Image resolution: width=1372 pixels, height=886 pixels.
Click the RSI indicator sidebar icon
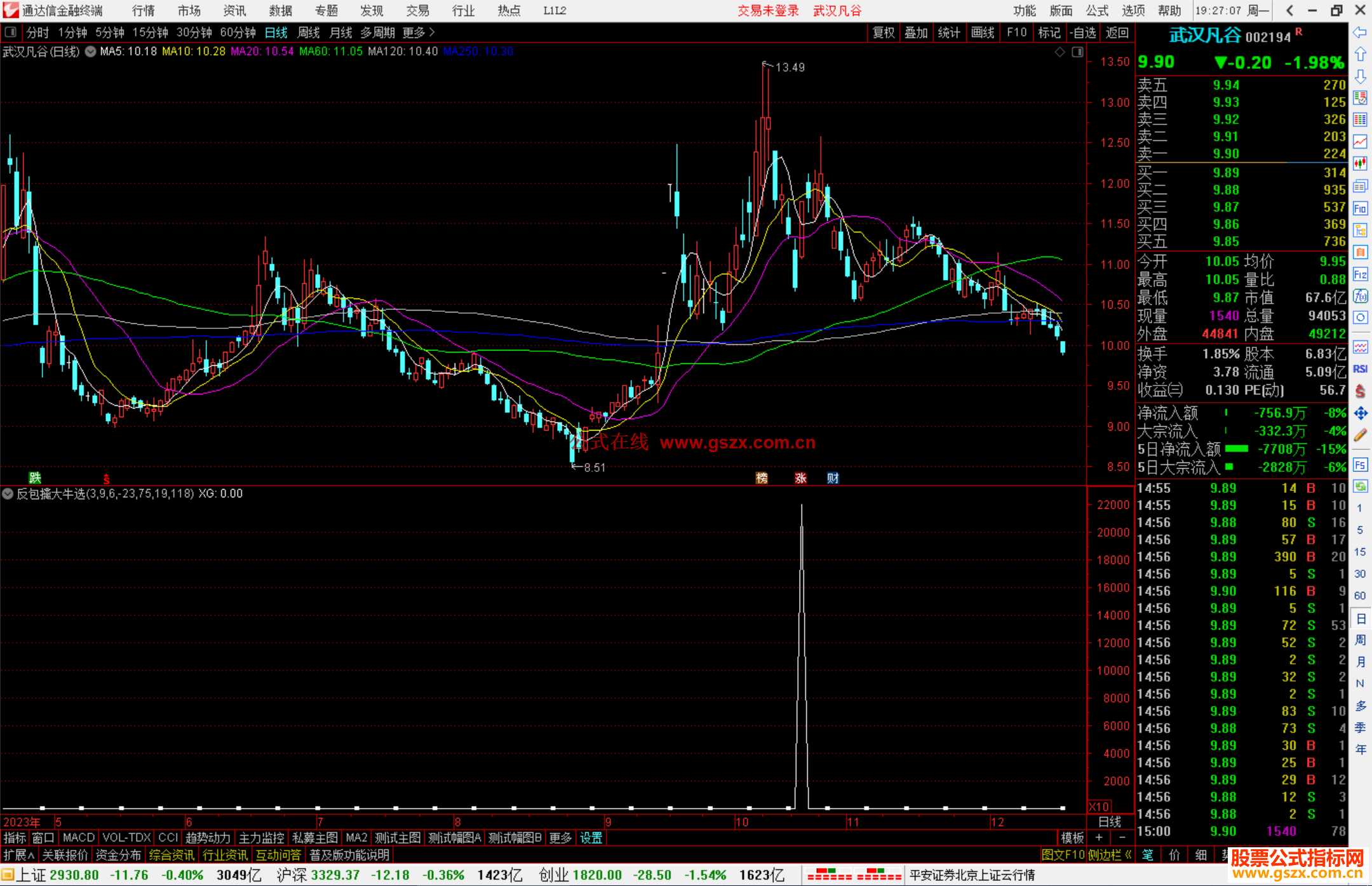1360,369
